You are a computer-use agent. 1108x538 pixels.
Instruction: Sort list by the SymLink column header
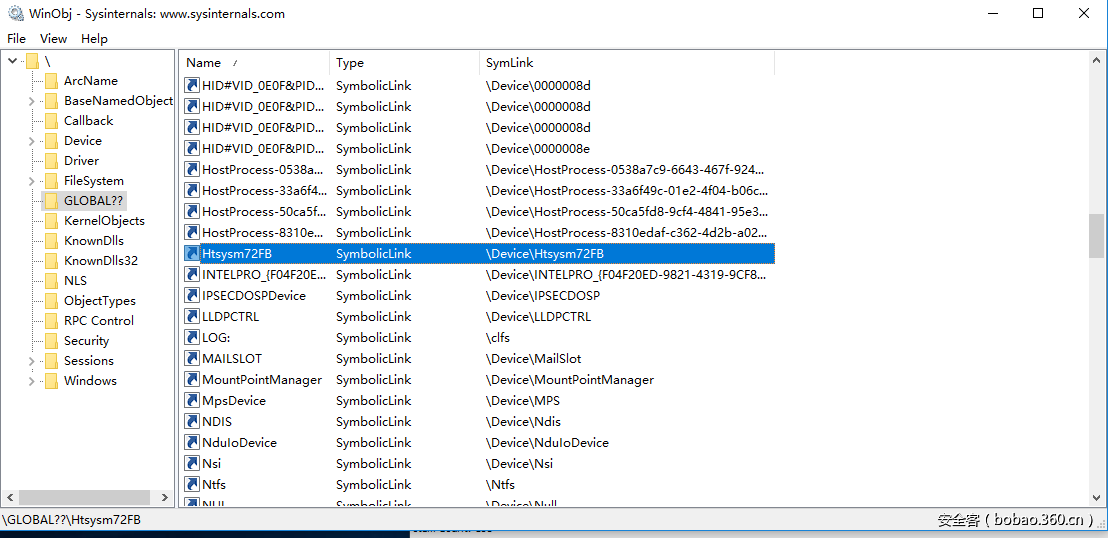509,63
